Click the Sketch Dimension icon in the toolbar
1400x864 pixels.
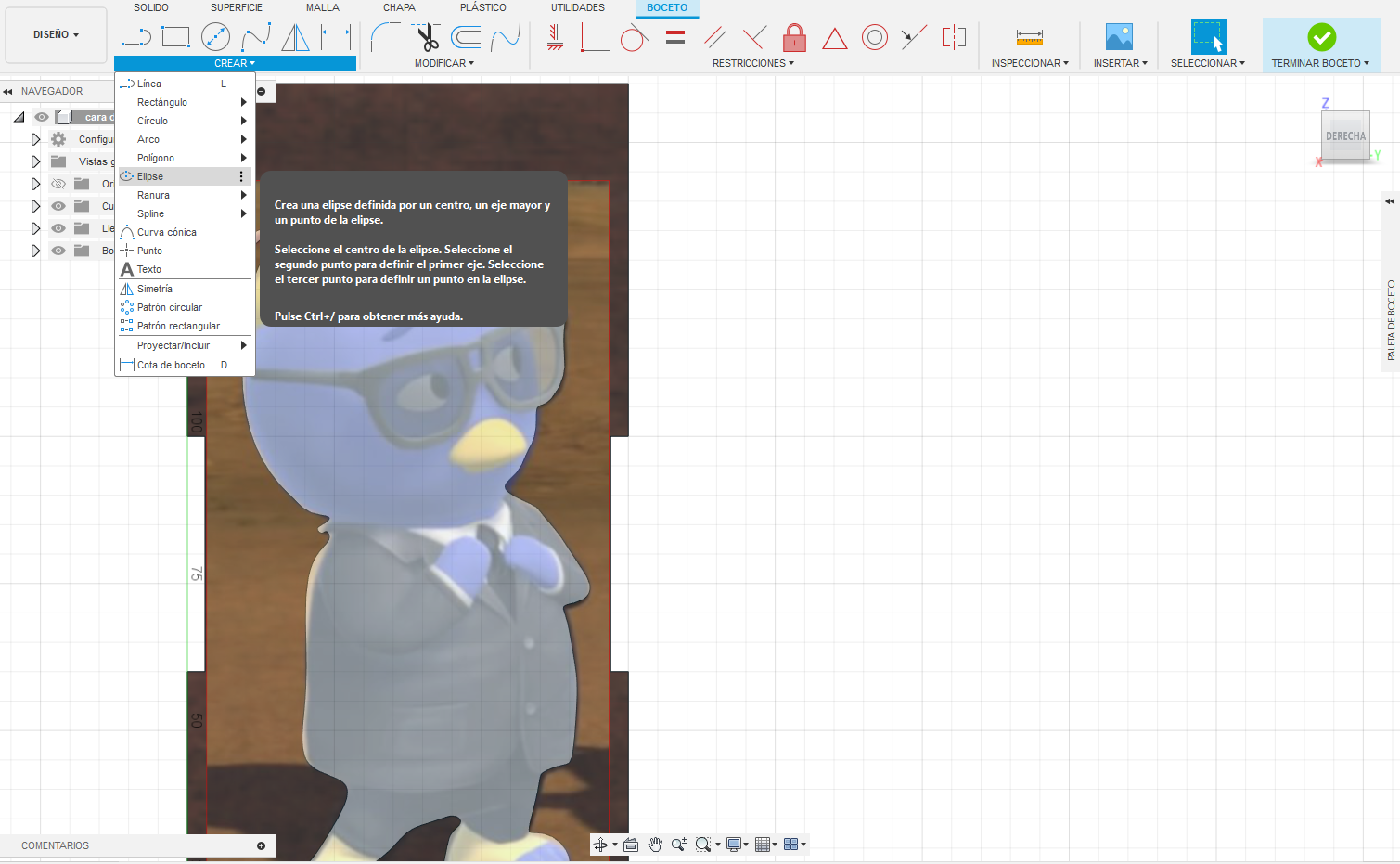click(x=335, y=37)
